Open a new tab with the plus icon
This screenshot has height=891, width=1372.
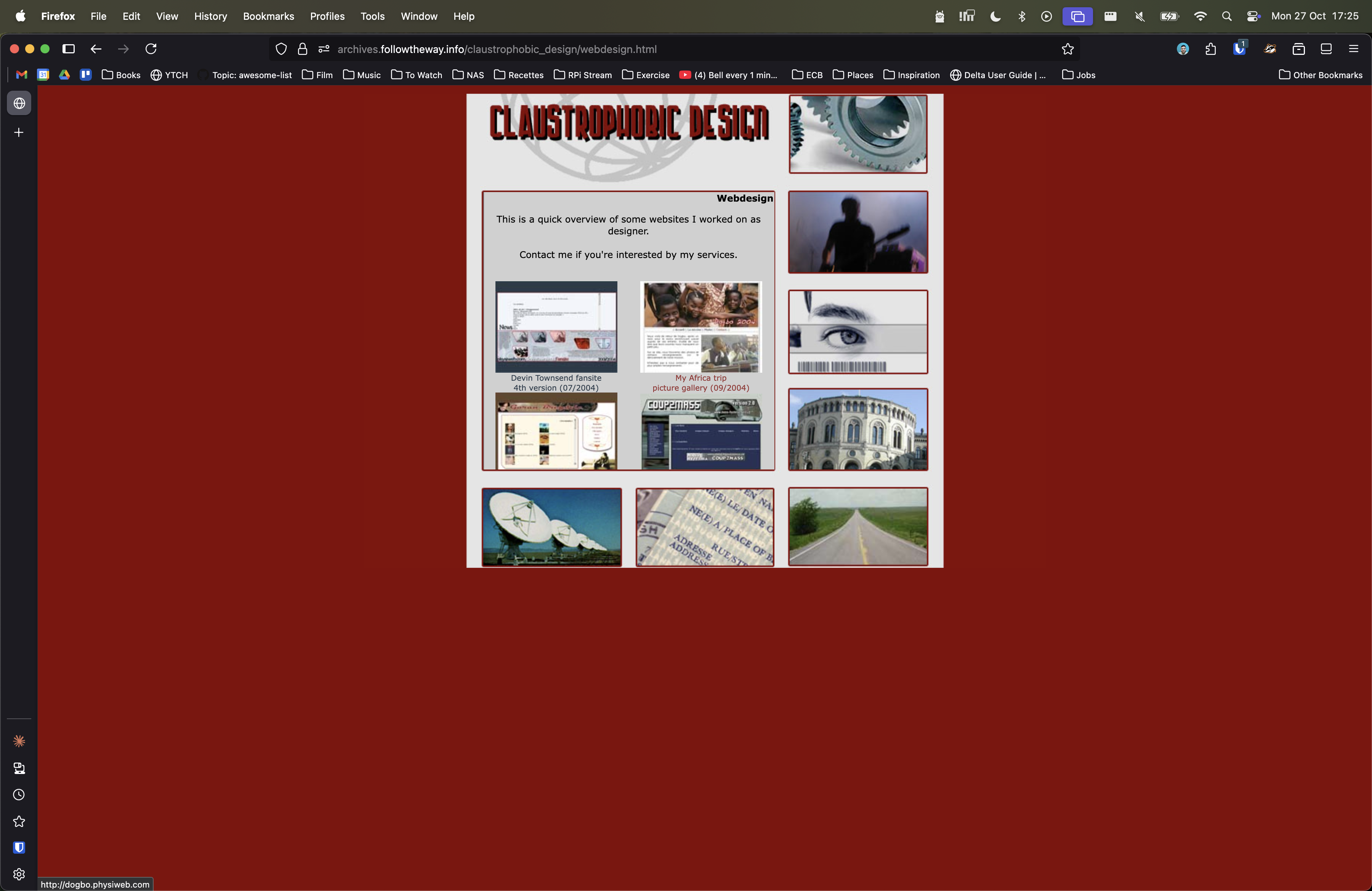click(19, 133)
